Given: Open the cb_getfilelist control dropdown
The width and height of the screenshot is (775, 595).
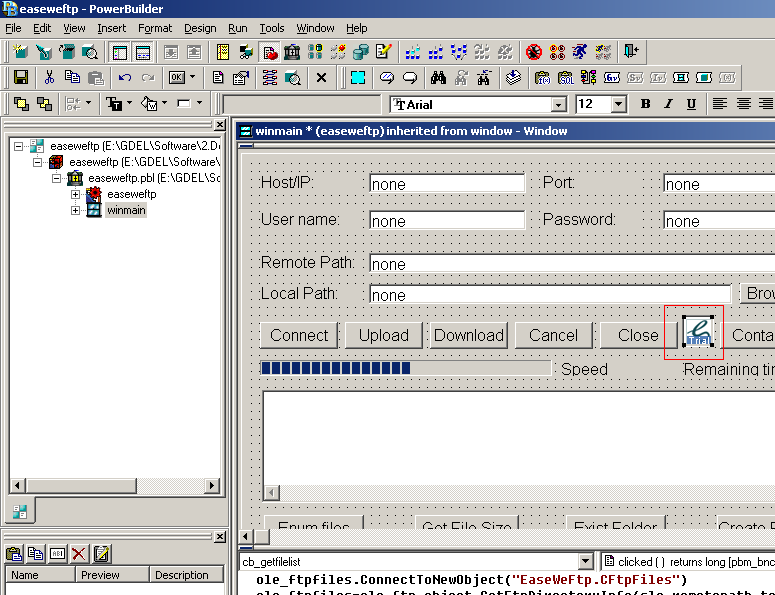Looking at the screenshot, I should tap(585, 562).
